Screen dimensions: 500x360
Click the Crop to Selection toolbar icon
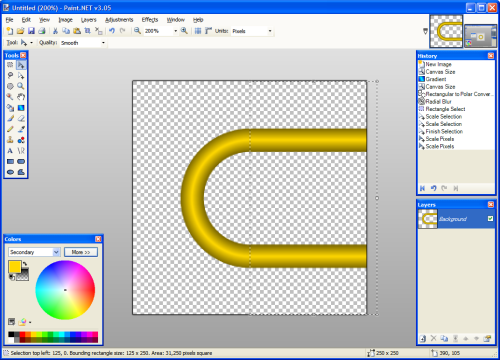point(87,31)
